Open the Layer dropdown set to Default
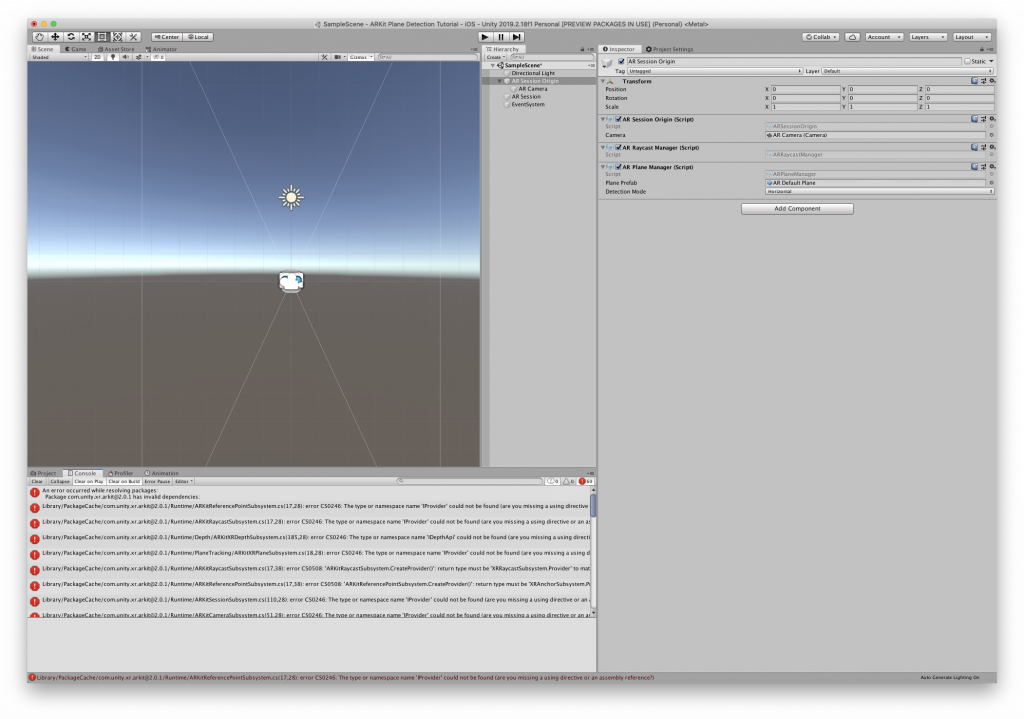The width and height of the screenshot is (1024, 719). click(x=907, y=71)
